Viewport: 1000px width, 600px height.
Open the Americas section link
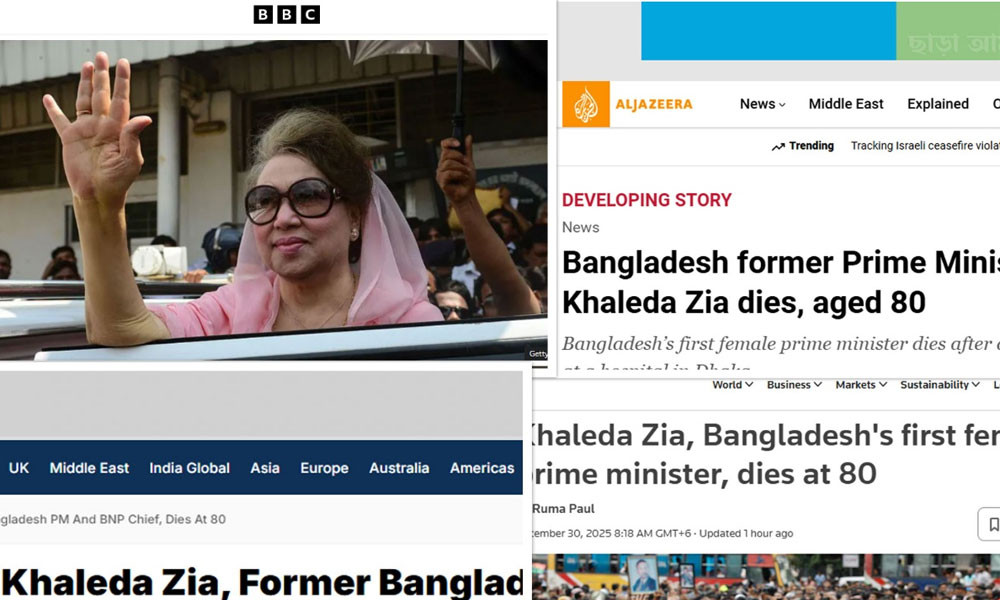pos(482,468)
